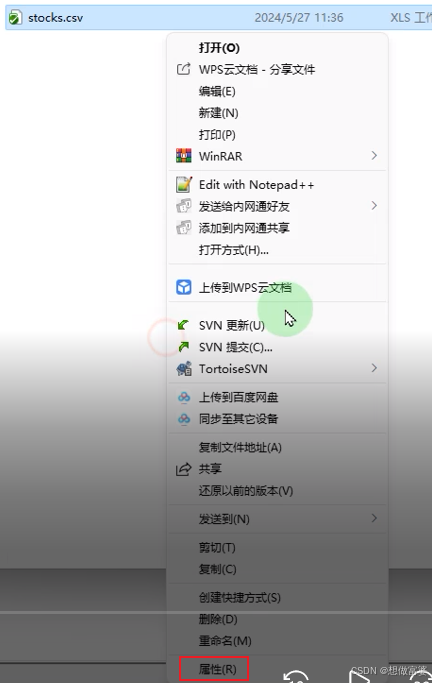Click the Notepad++ icon beside Edit entry

tap(184, 184)
